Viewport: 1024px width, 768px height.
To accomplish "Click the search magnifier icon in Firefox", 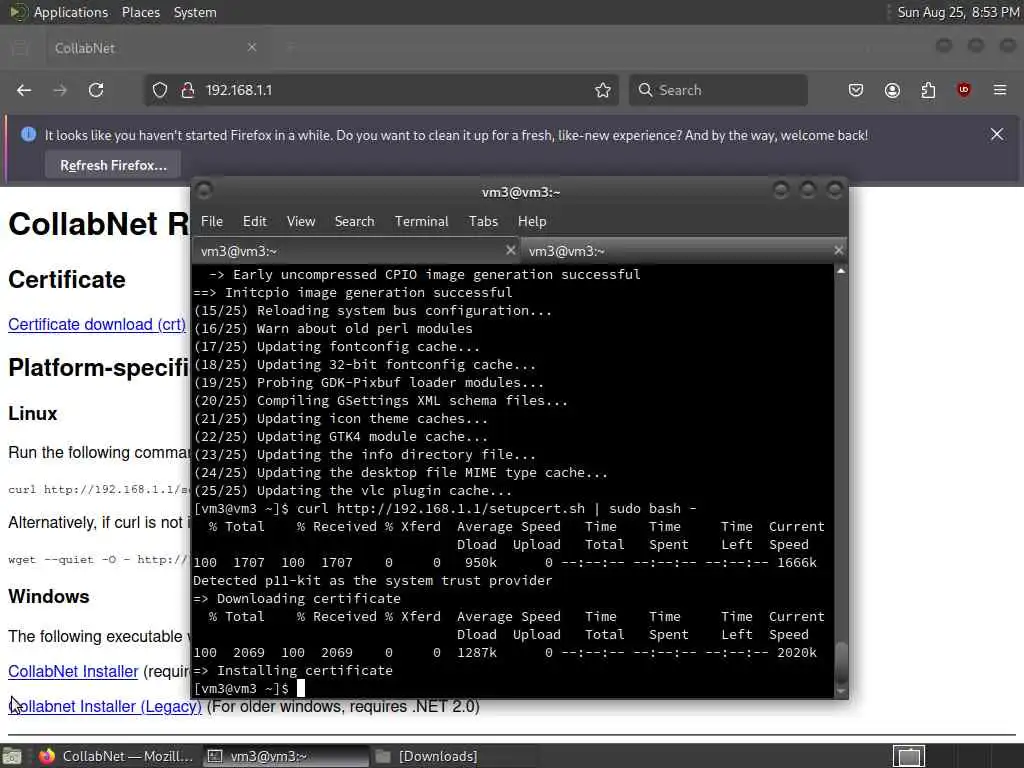I will click(x=645, y=90).
